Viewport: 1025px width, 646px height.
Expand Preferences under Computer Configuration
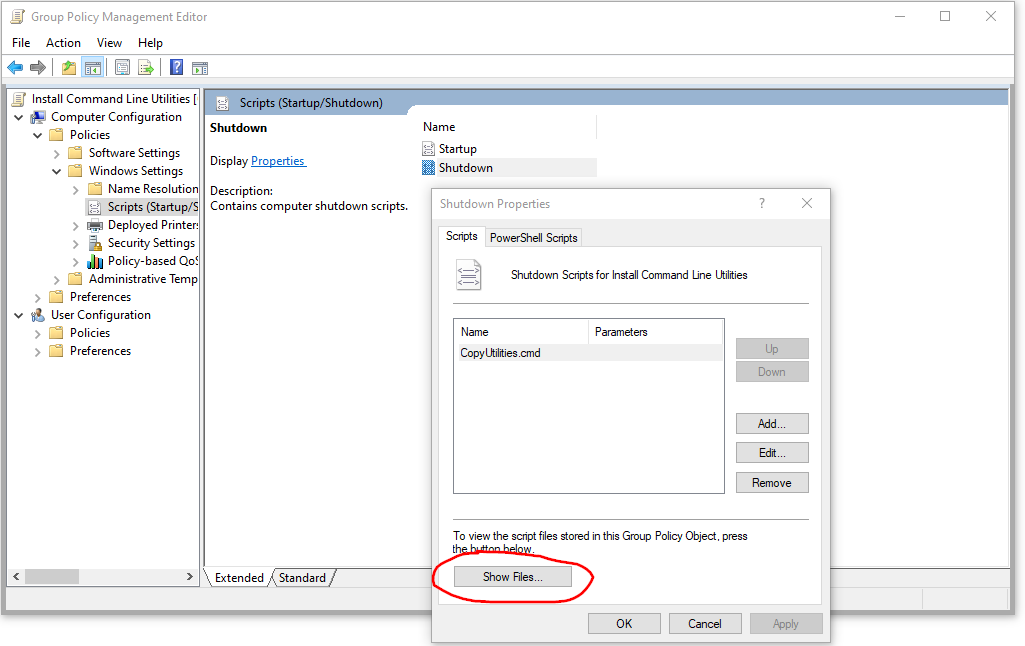(37, 298)
